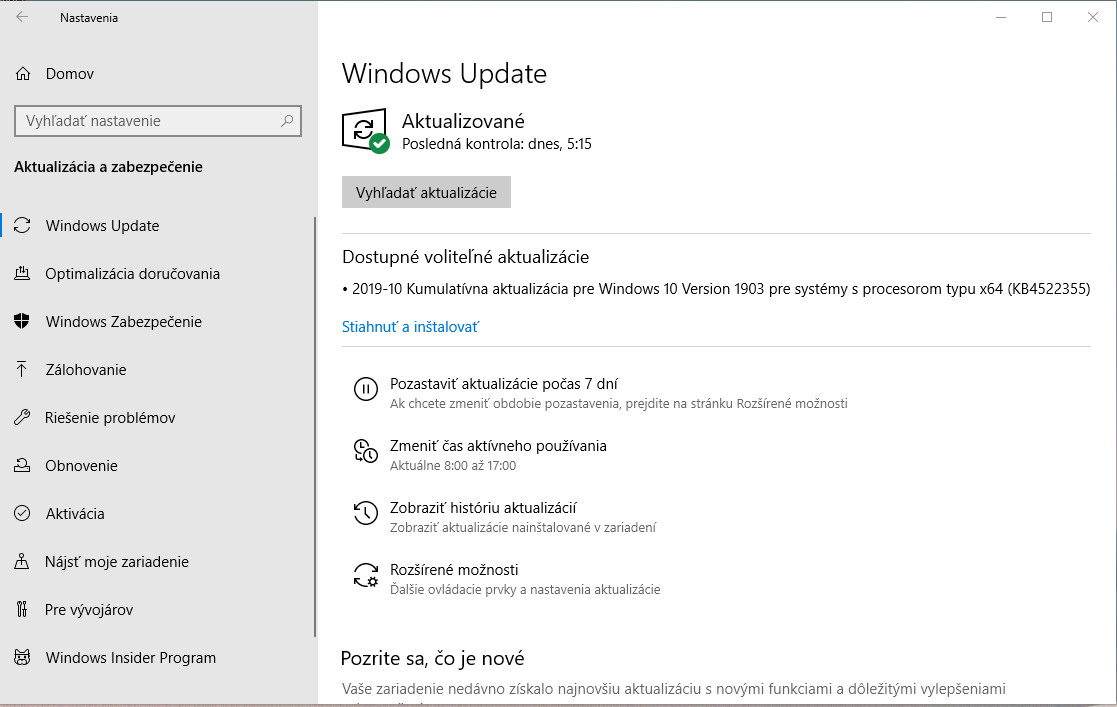
Task: Maximize the Nastavenia window
Action: 1046,17
